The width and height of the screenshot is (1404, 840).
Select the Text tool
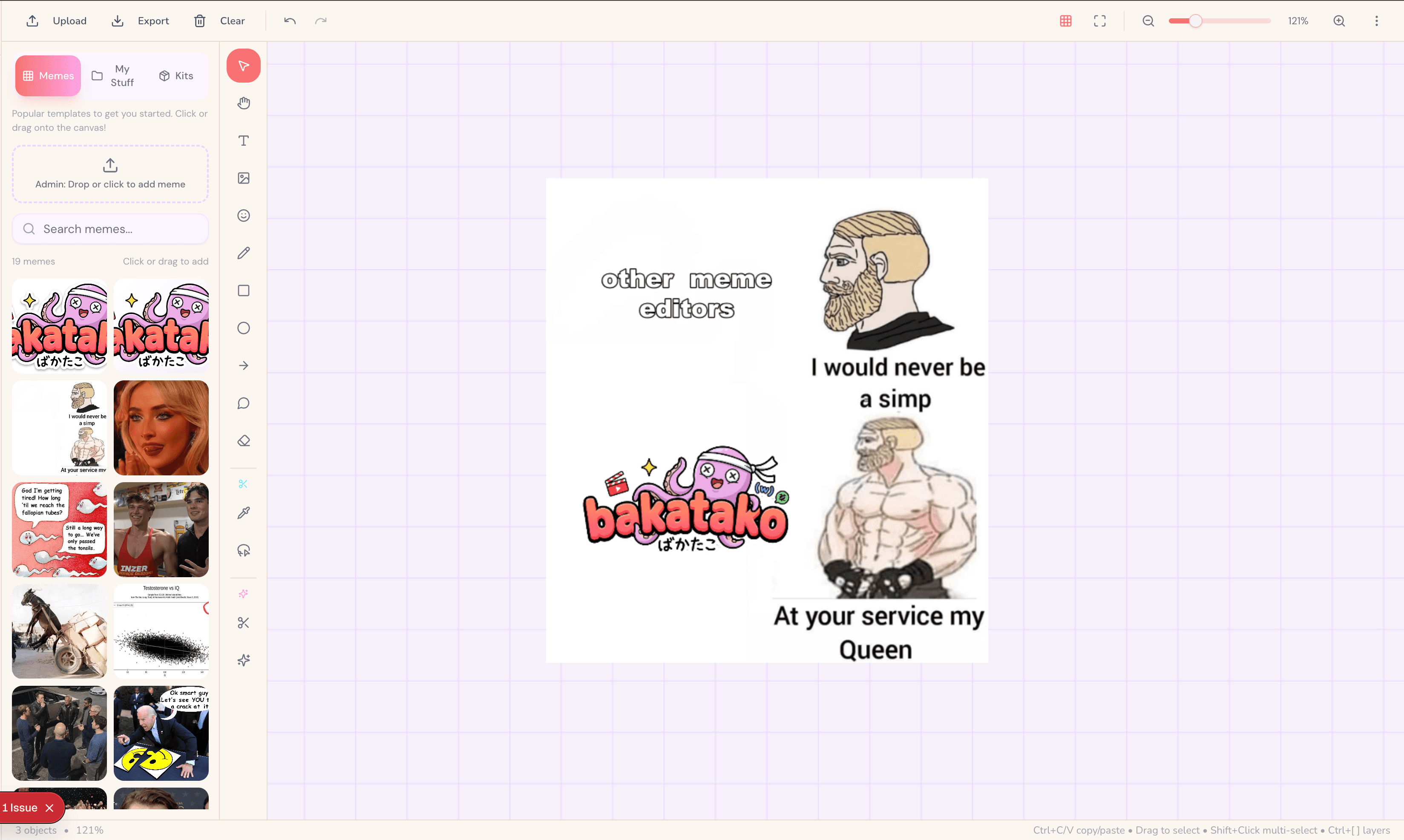pyautogui.click(x=243, y=141)
